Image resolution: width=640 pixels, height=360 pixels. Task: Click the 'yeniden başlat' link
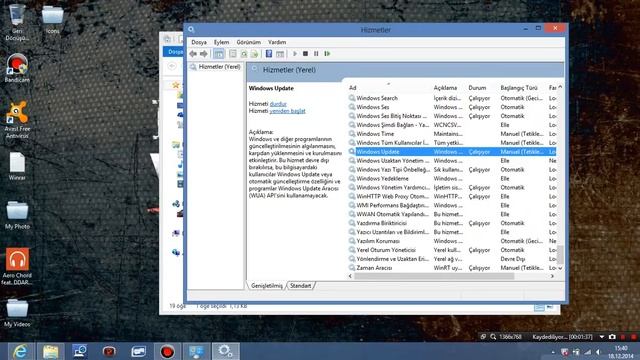pos(287,111)
